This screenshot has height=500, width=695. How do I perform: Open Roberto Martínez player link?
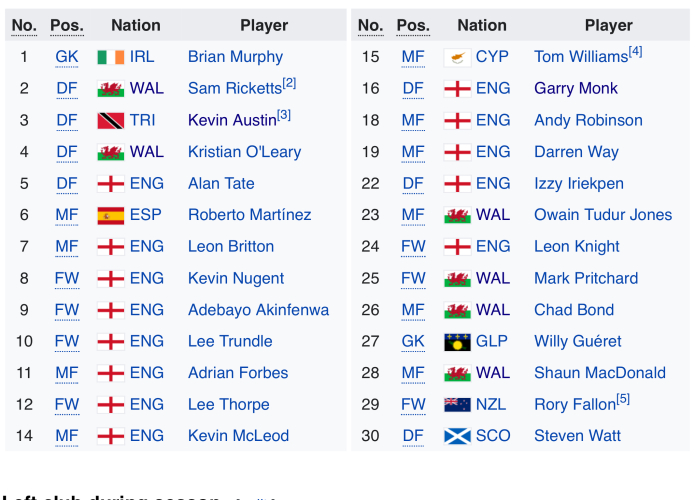249,215
